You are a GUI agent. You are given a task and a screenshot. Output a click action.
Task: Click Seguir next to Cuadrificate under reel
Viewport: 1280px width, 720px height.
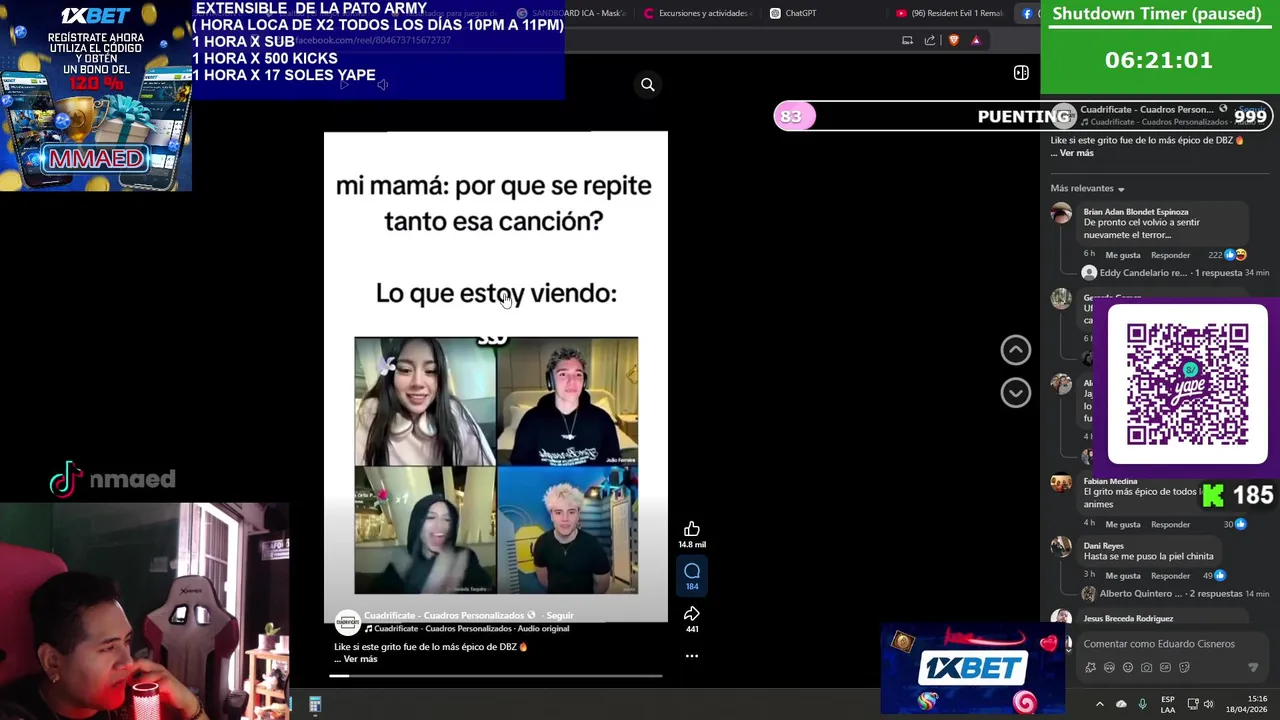560,616
